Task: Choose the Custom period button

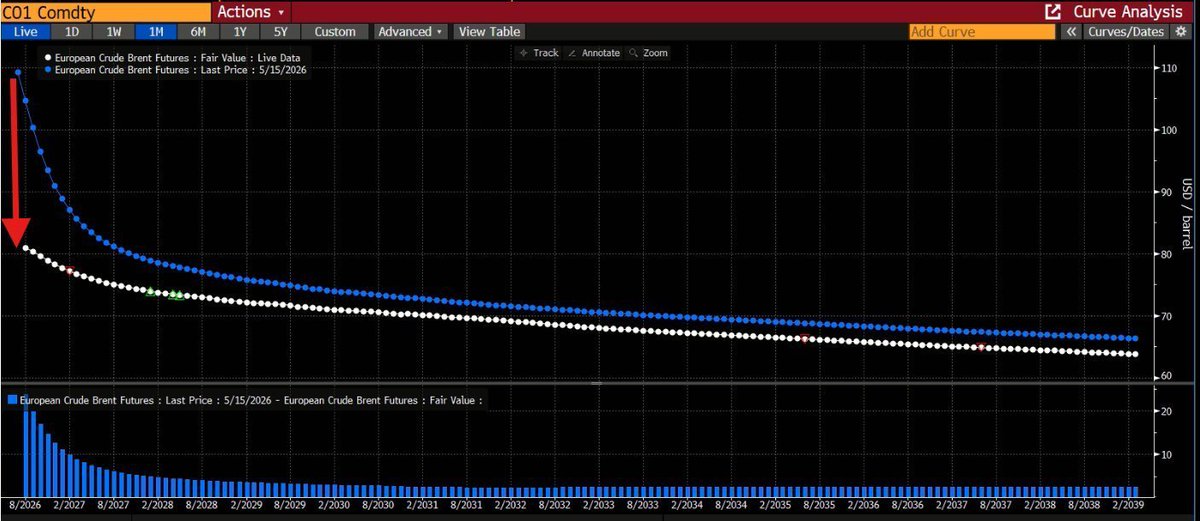Action: point(335,31)
